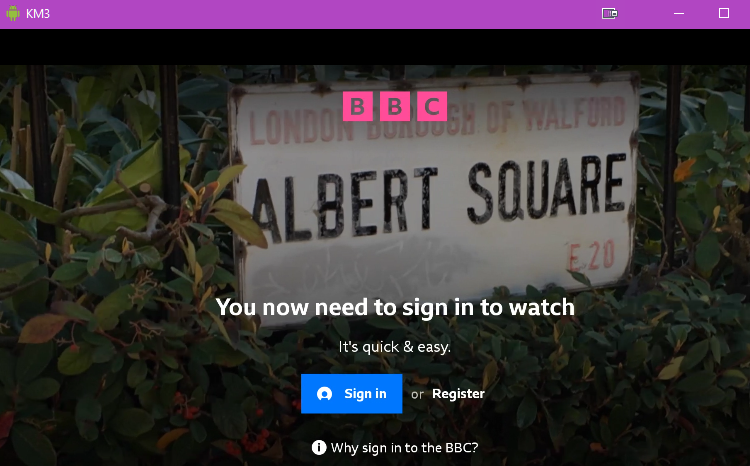Click the 'You now need to sign in' heading
Screen dimensions: 750x466
click(x=395, y=307)
